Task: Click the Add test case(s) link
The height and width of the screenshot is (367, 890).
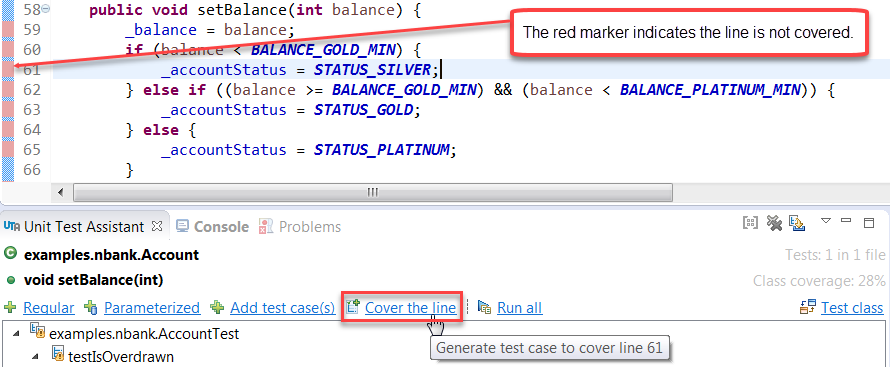Action: [x=283, y=308]
